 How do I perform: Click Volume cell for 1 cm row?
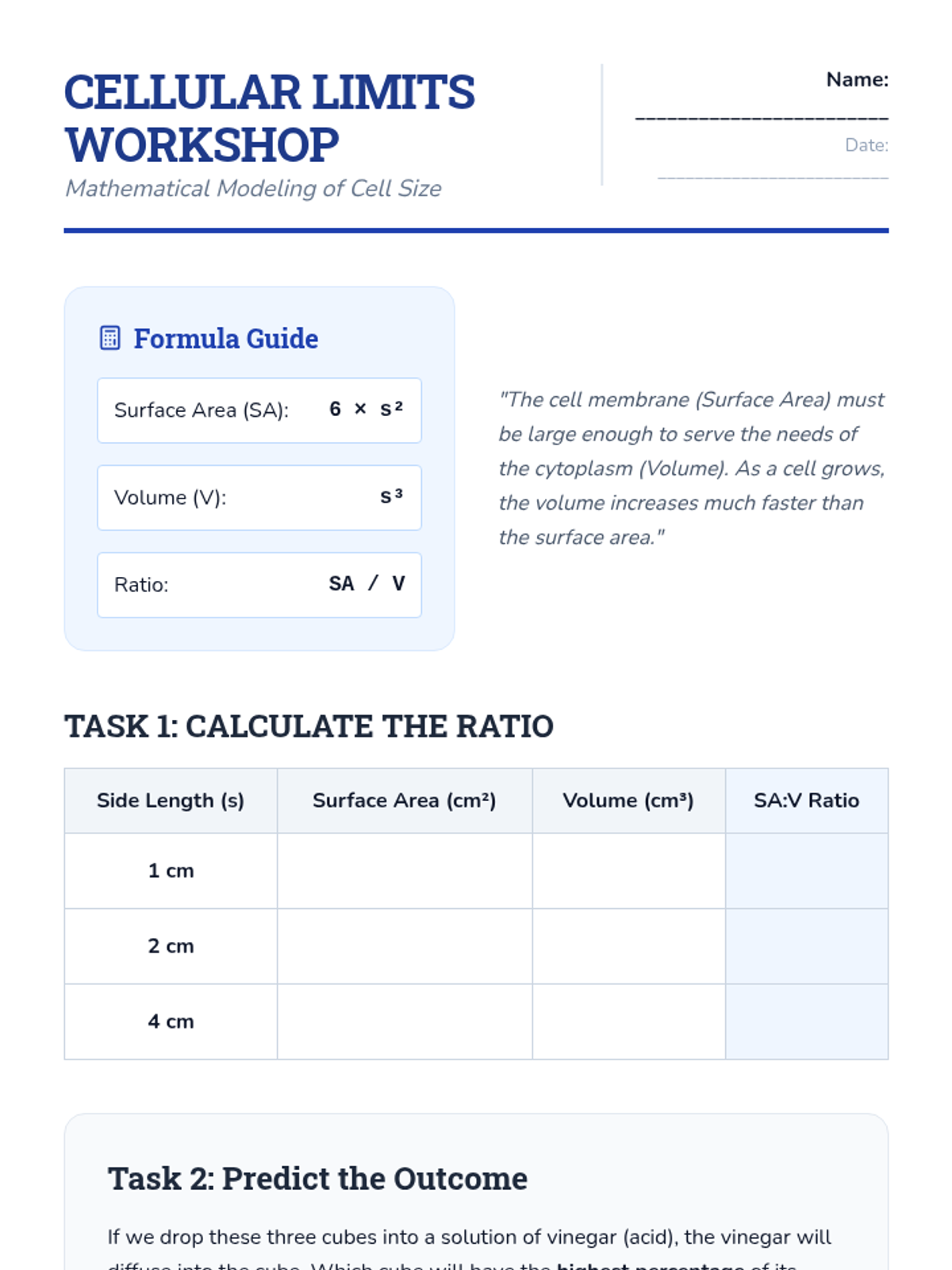628,871
